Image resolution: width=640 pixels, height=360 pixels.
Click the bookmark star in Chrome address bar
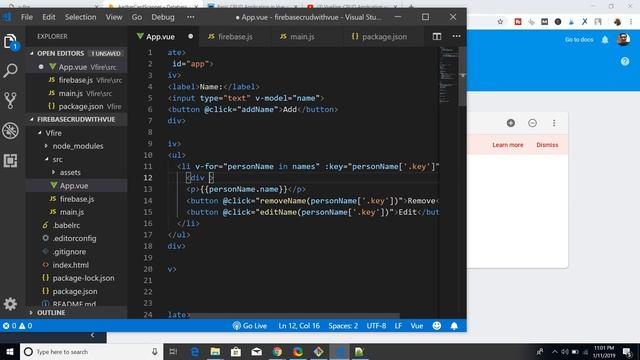point(500,22)
